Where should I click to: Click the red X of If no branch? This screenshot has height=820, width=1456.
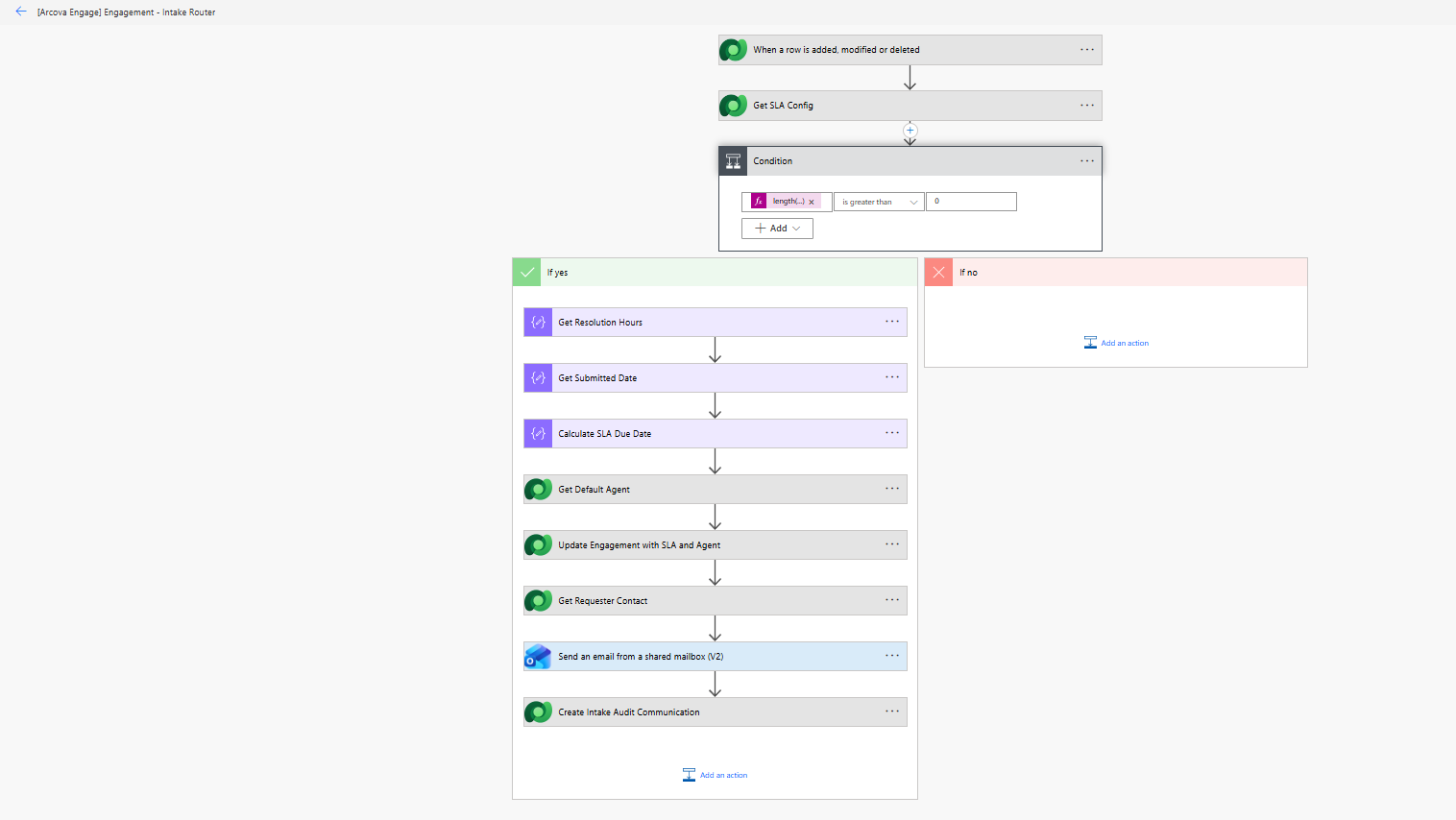[x=938, y=273]
